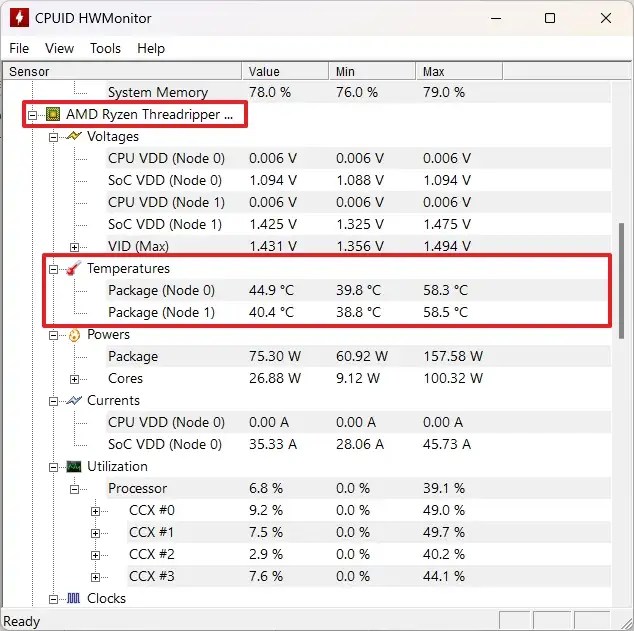Open the View menu
This screenshot has height=631, width=634.
59,49
